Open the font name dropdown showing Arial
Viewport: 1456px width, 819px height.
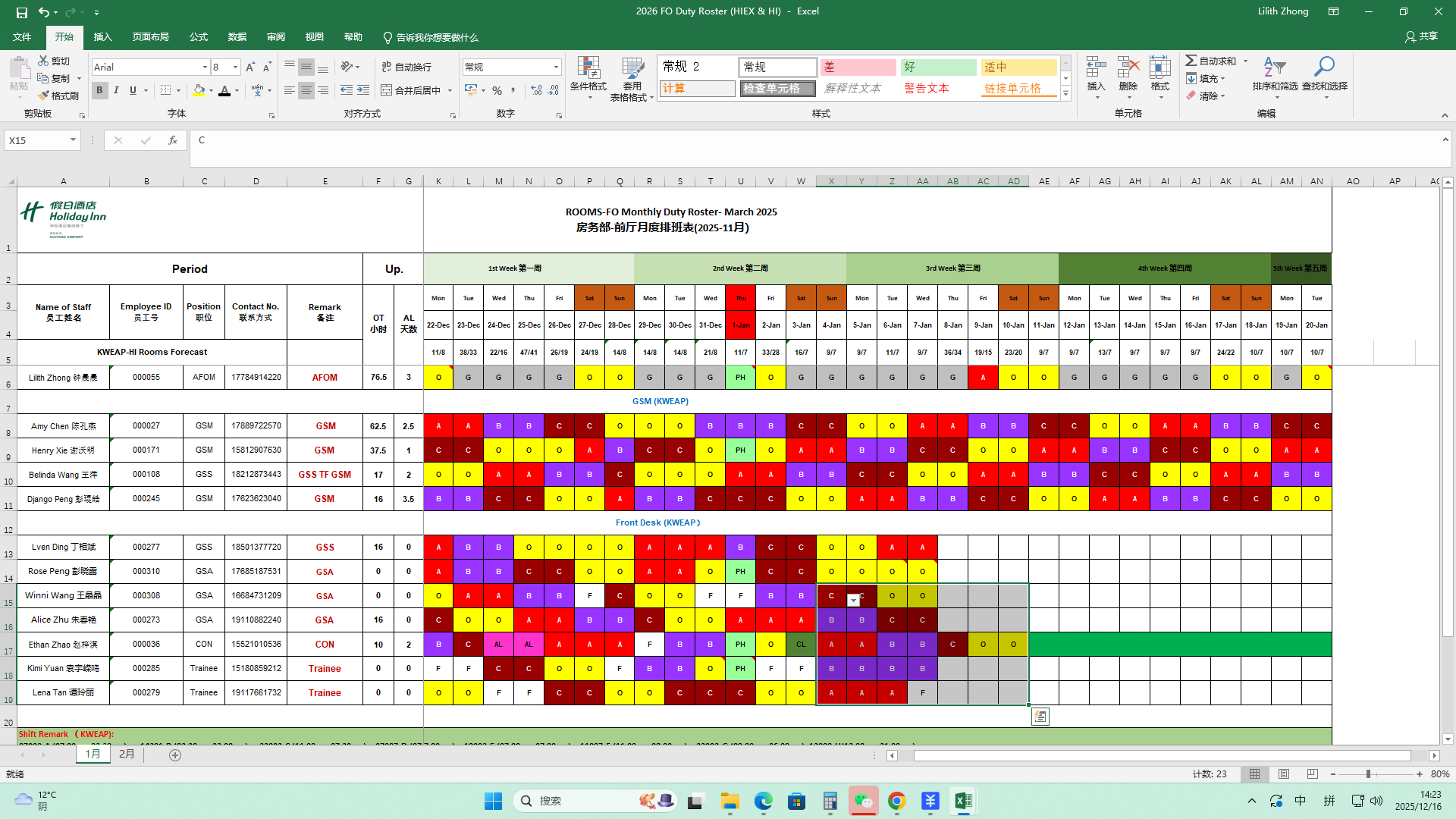click(205, 67)
